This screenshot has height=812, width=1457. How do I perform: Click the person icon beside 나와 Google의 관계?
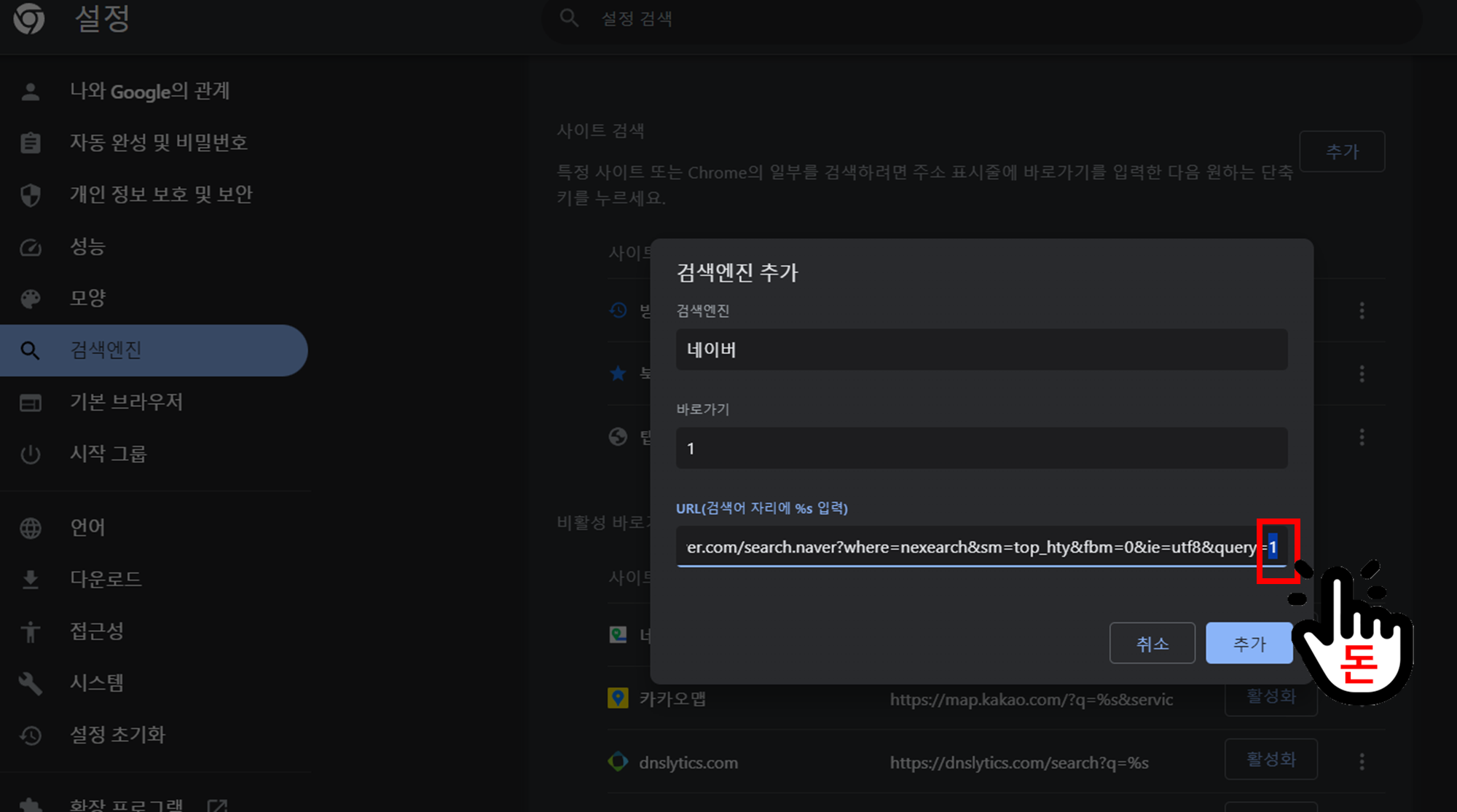point(31,92)
